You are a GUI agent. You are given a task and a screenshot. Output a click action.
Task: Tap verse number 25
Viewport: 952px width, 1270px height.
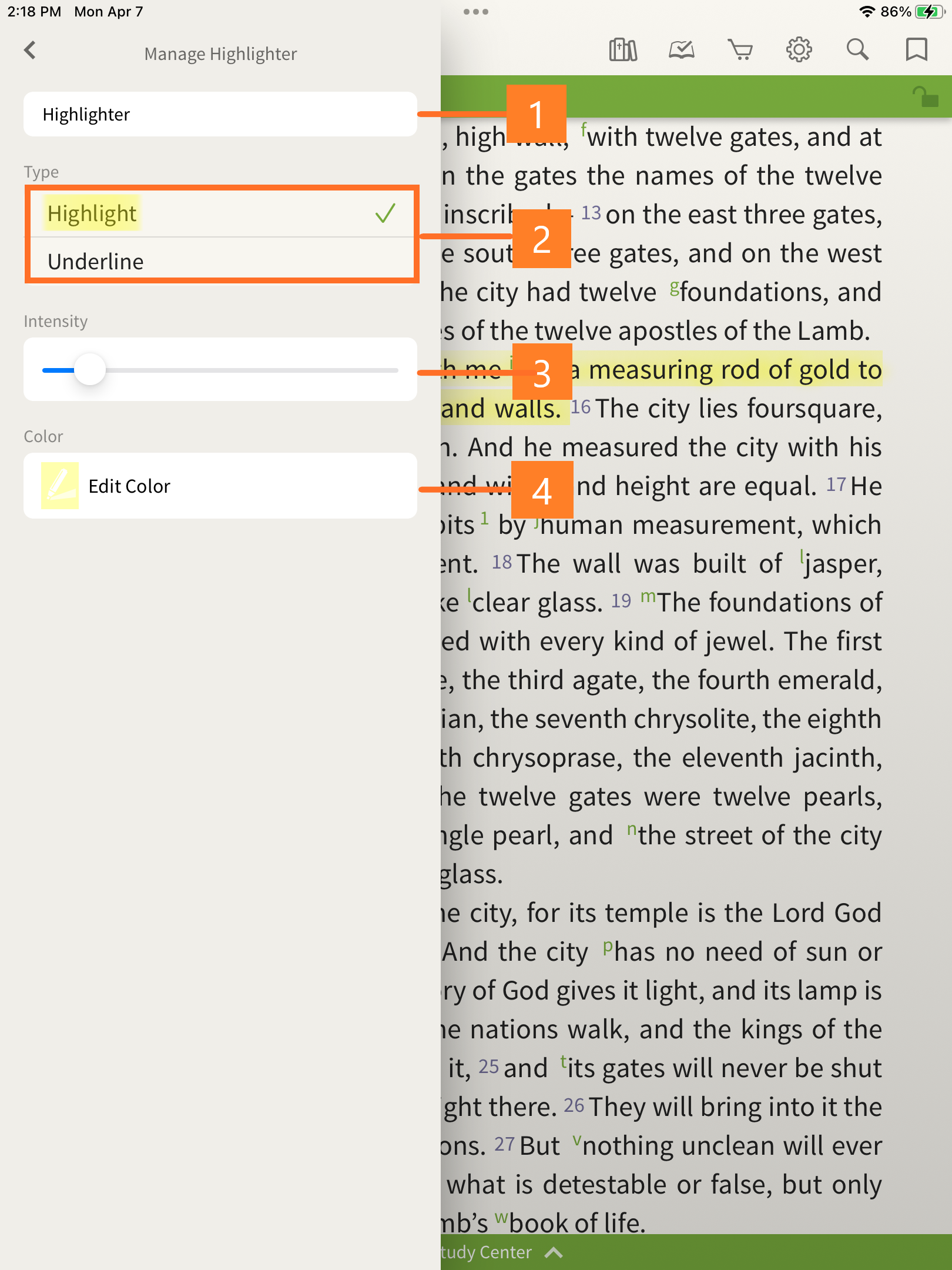pyautogui.click(x=489, y=1067)
